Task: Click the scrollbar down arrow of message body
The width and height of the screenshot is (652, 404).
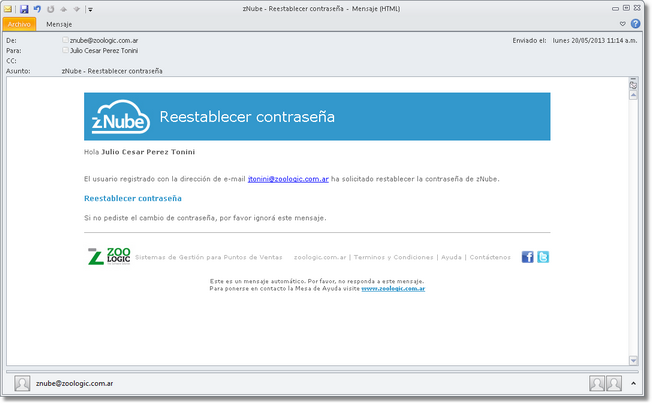Action: (x=633, y=360)
